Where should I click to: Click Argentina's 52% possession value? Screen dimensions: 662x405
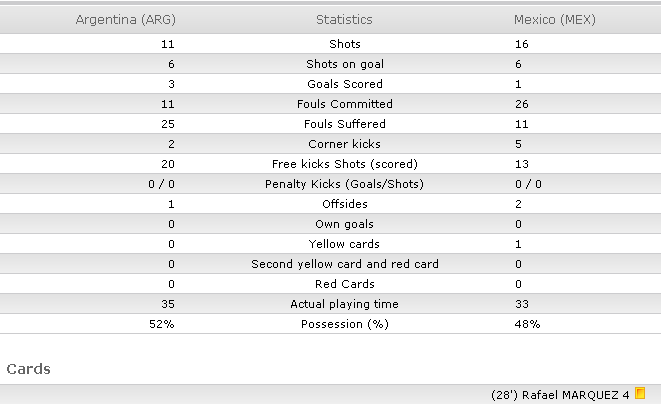pos(161,324)
